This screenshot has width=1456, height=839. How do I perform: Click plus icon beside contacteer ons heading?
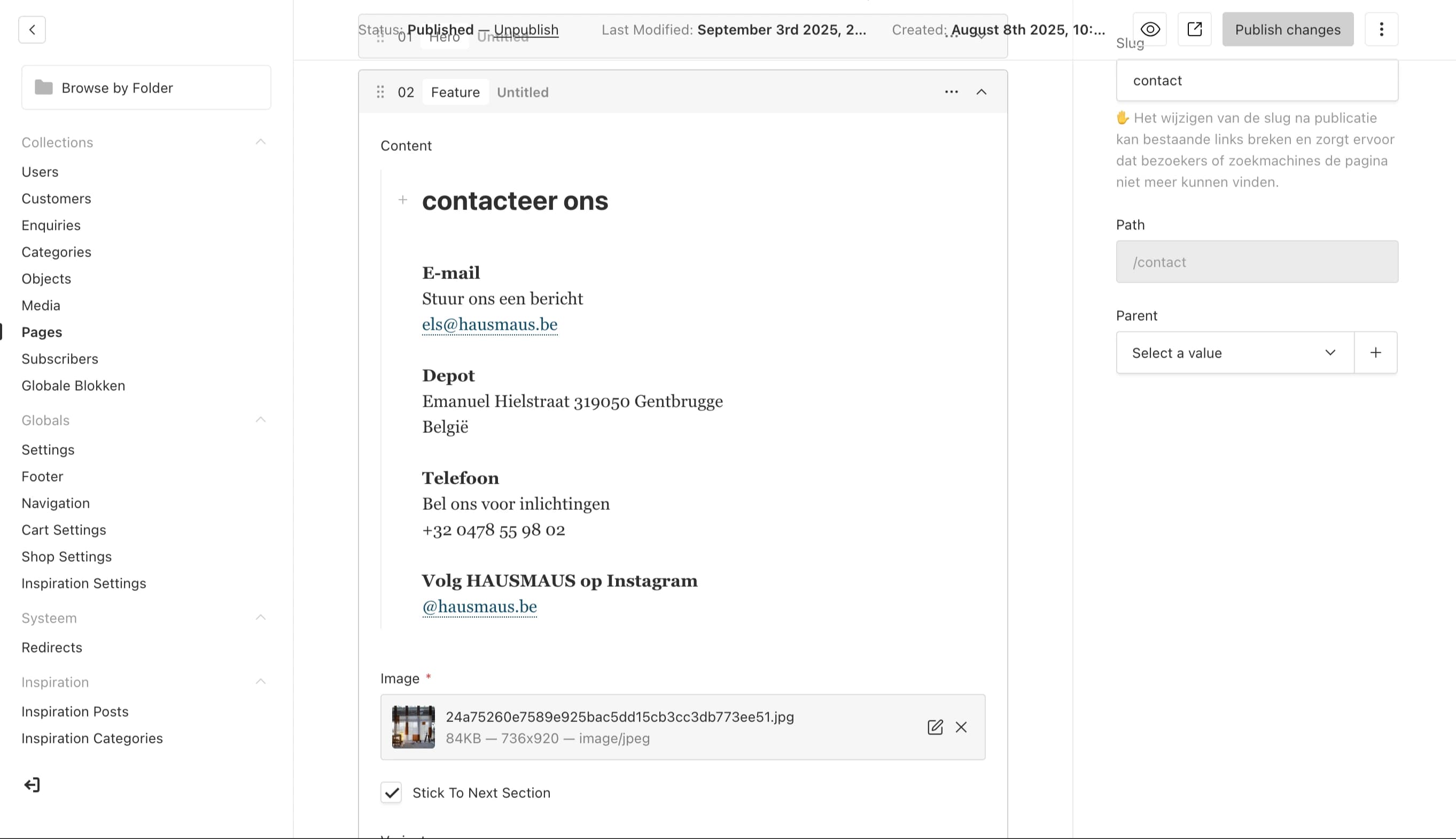(402, 200)
